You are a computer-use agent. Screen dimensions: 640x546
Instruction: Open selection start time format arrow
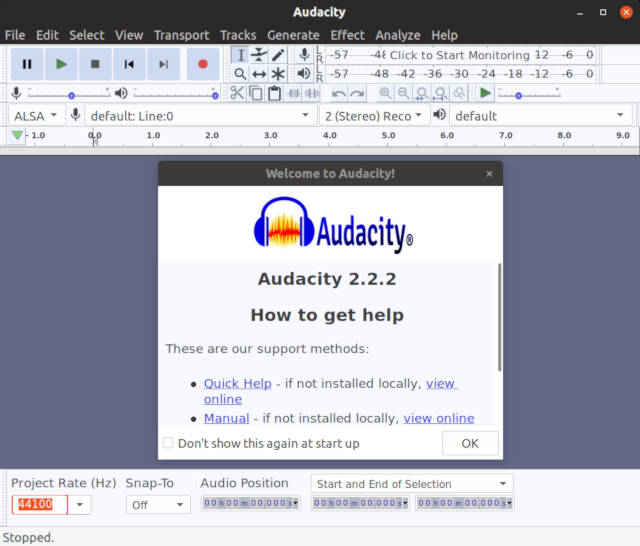tap(405, 503)
